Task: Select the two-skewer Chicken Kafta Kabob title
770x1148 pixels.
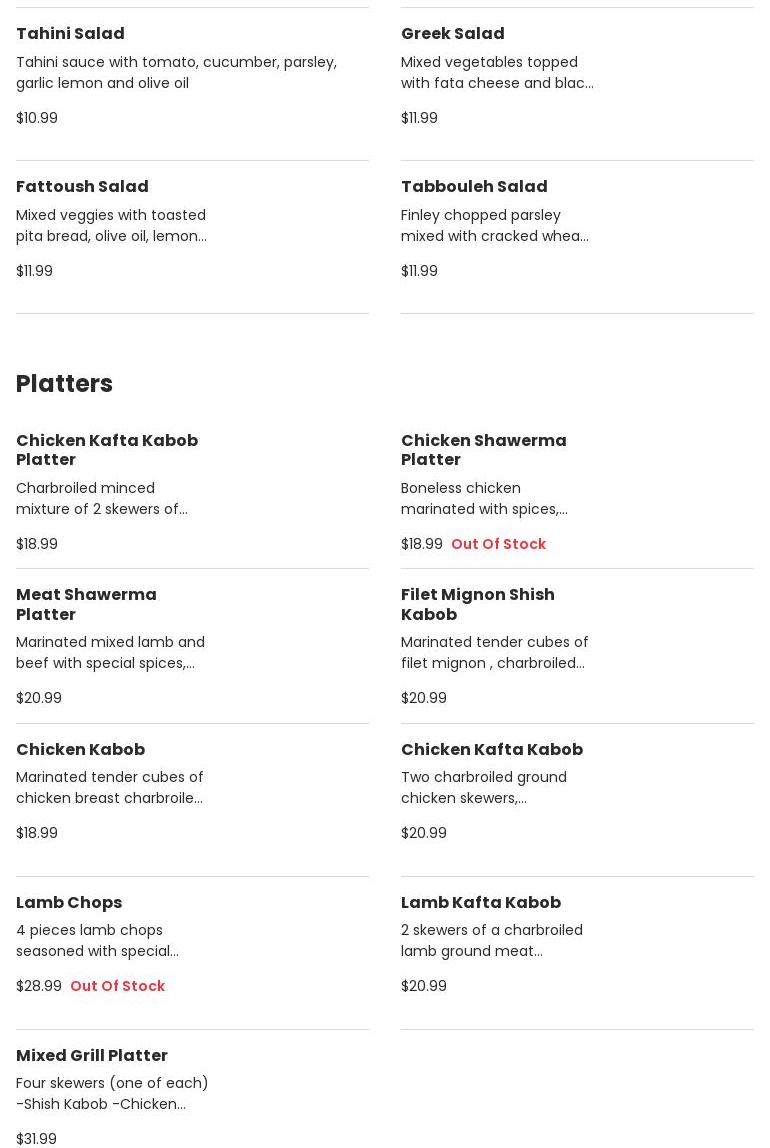Action: (x=491, y=749)
